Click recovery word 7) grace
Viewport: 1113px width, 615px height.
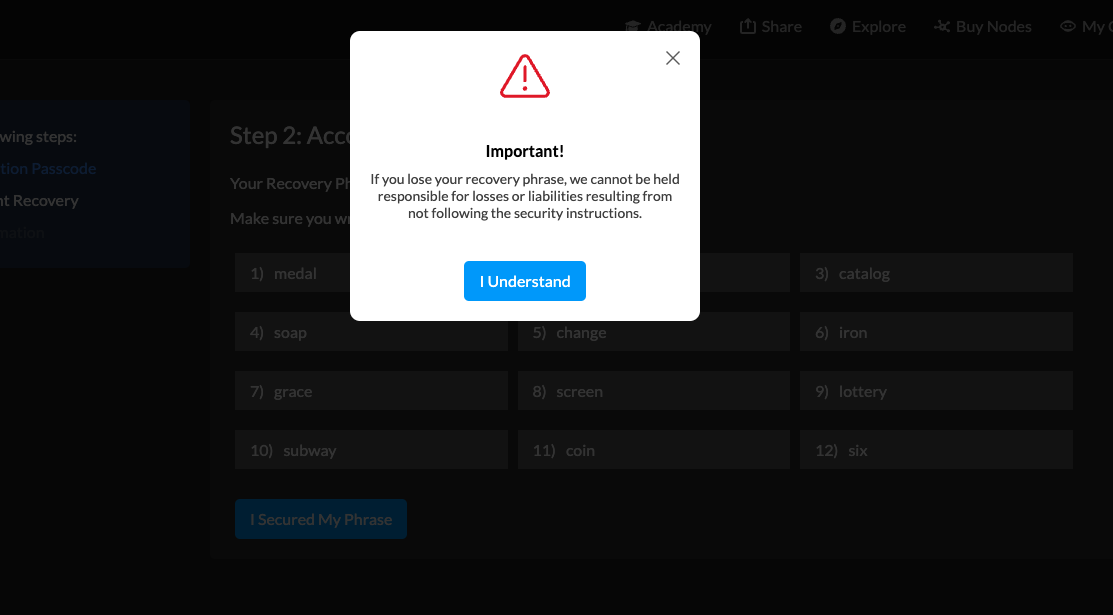[x=371, y=391]
